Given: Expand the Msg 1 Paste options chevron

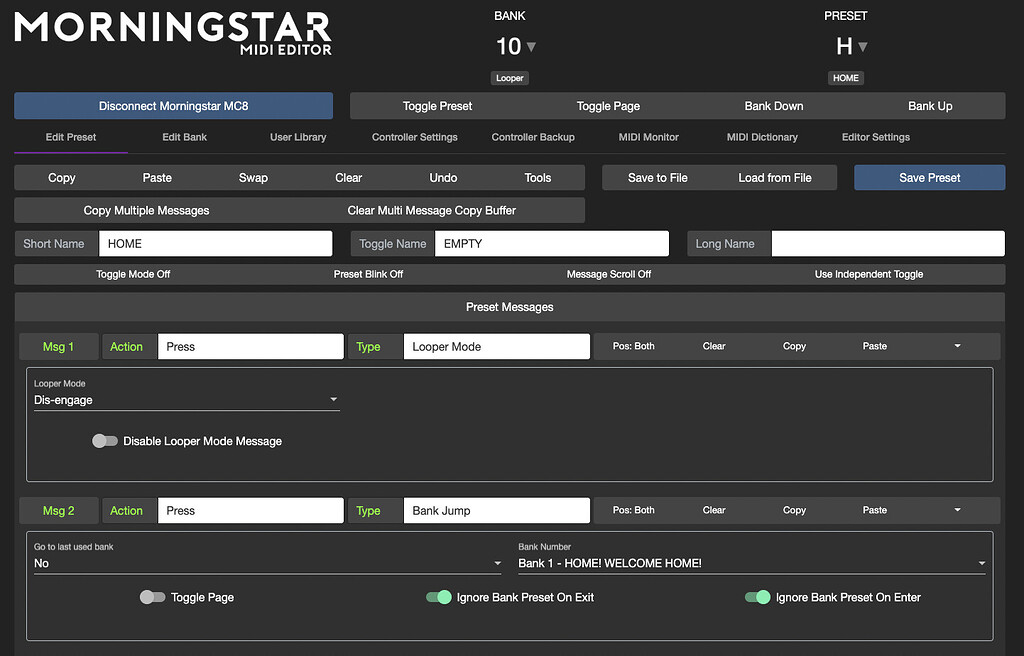Looking at the screenshot, I should point(956,345).
